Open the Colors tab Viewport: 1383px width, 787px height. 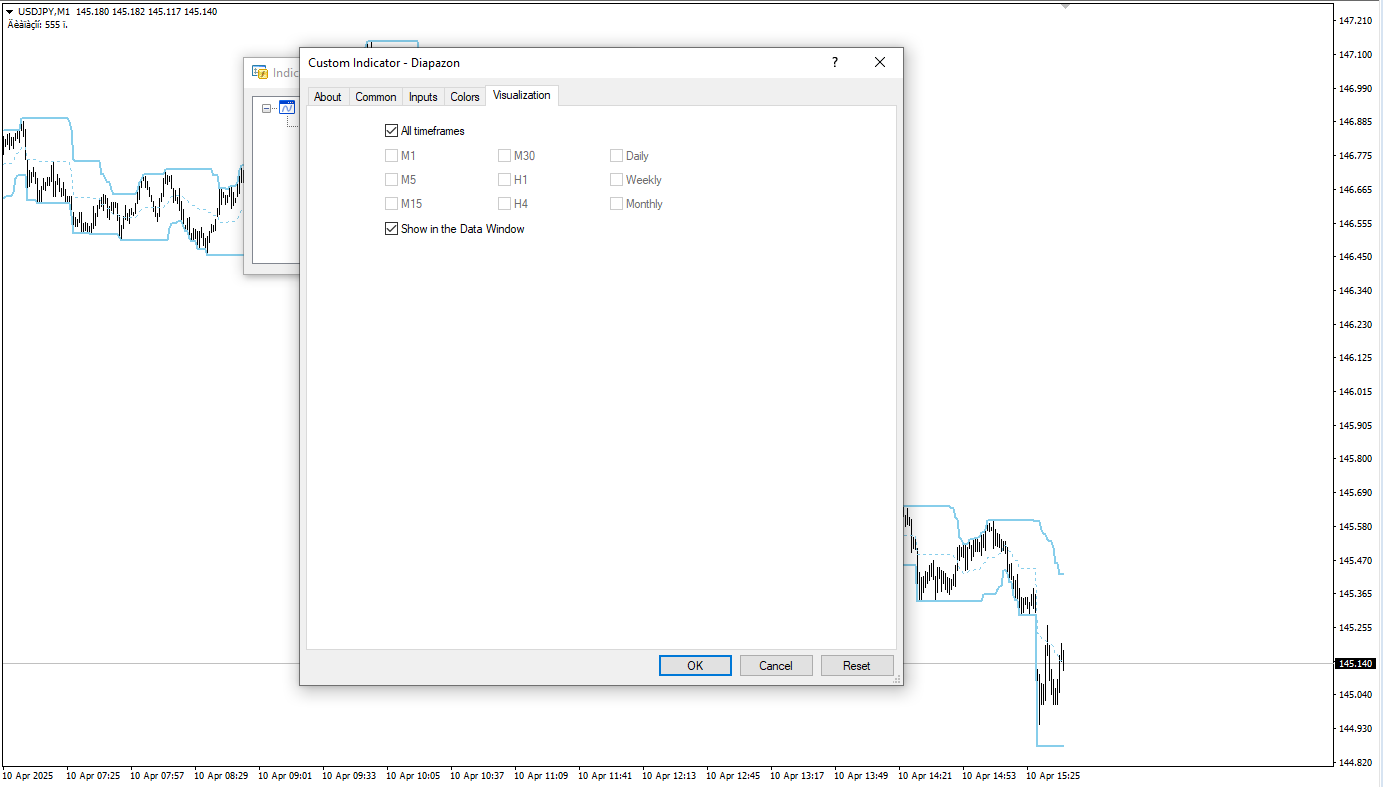(x=465, y=97)
